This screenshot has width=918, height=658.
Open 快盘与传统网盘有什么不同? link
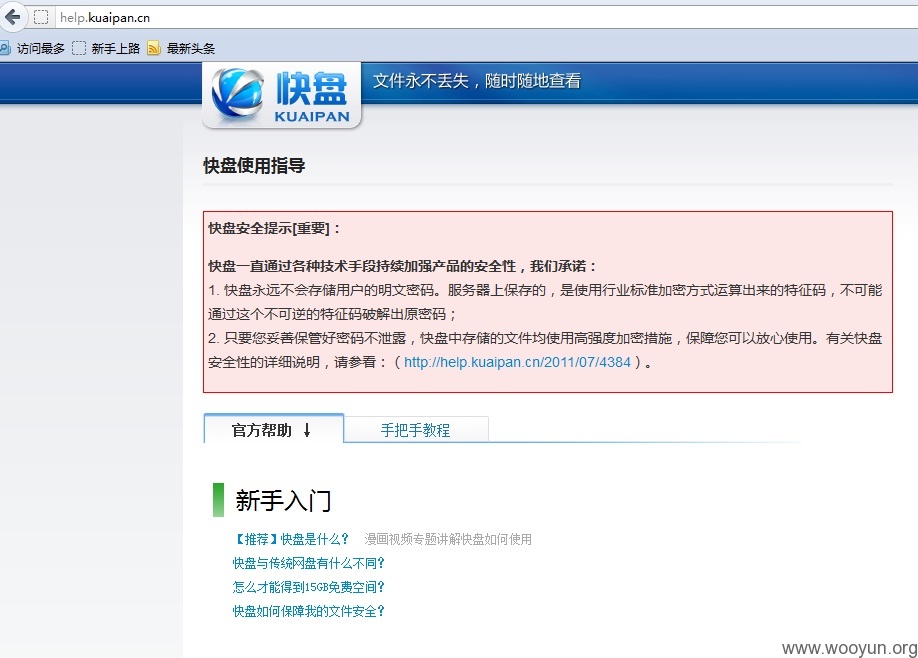click(x=309, y=563)
